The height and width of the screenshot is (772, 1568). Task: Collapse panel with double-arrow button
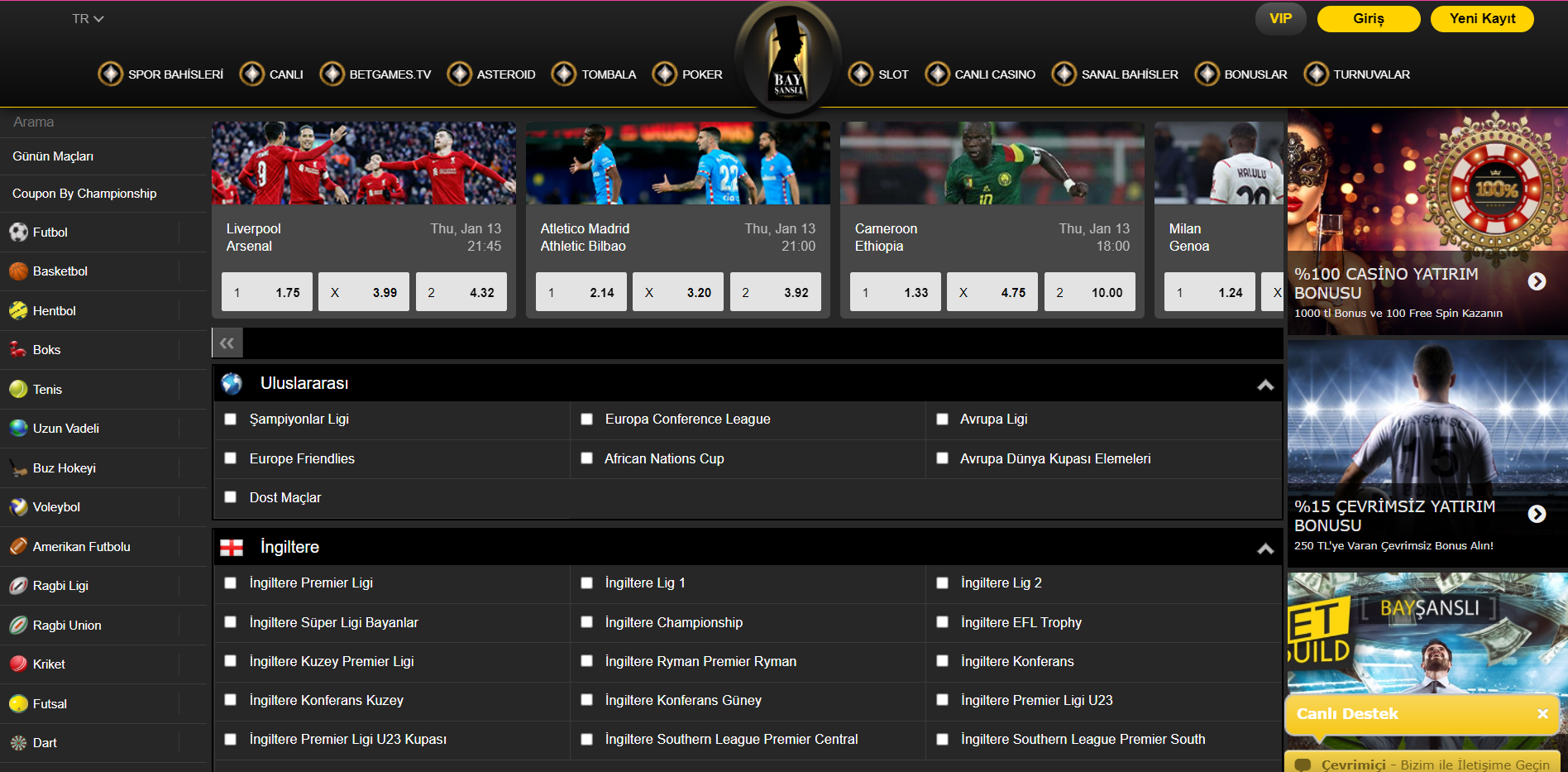coord(227,343)
